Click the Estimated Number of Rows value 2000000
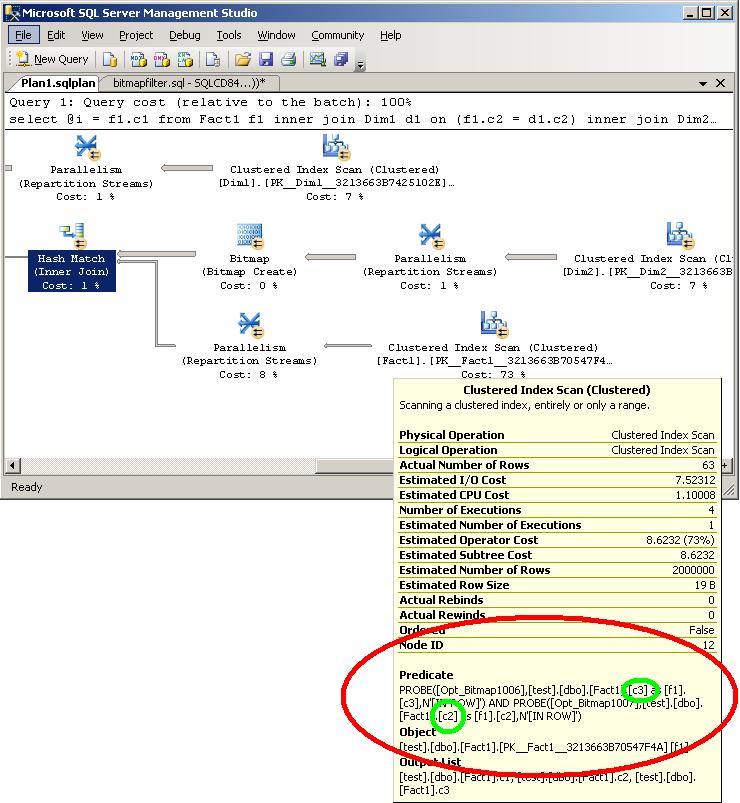The image size is (740, 803). (x=693, y=570)
